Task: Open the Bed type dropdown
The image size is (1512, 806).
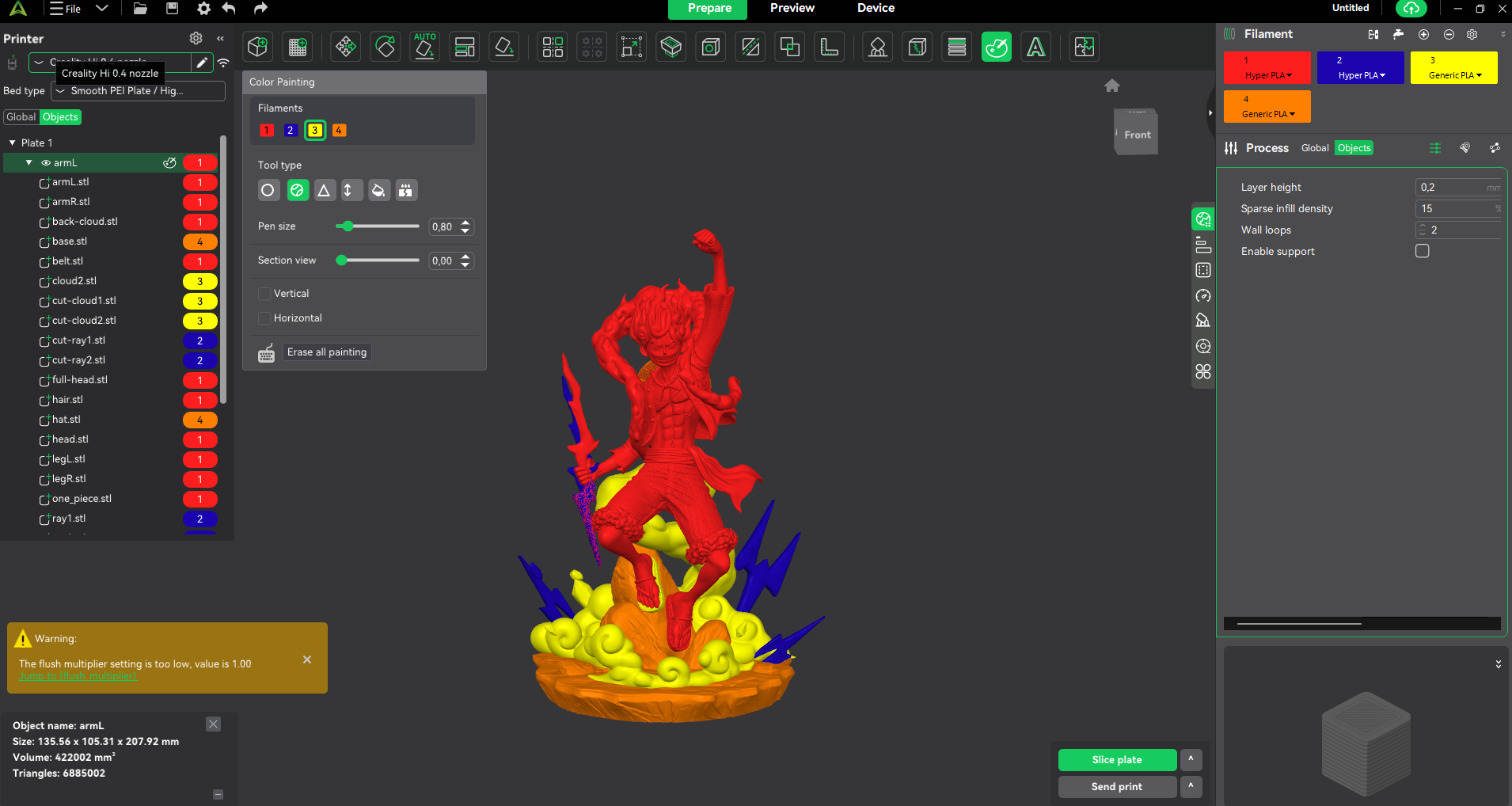Action: point(138,91)
